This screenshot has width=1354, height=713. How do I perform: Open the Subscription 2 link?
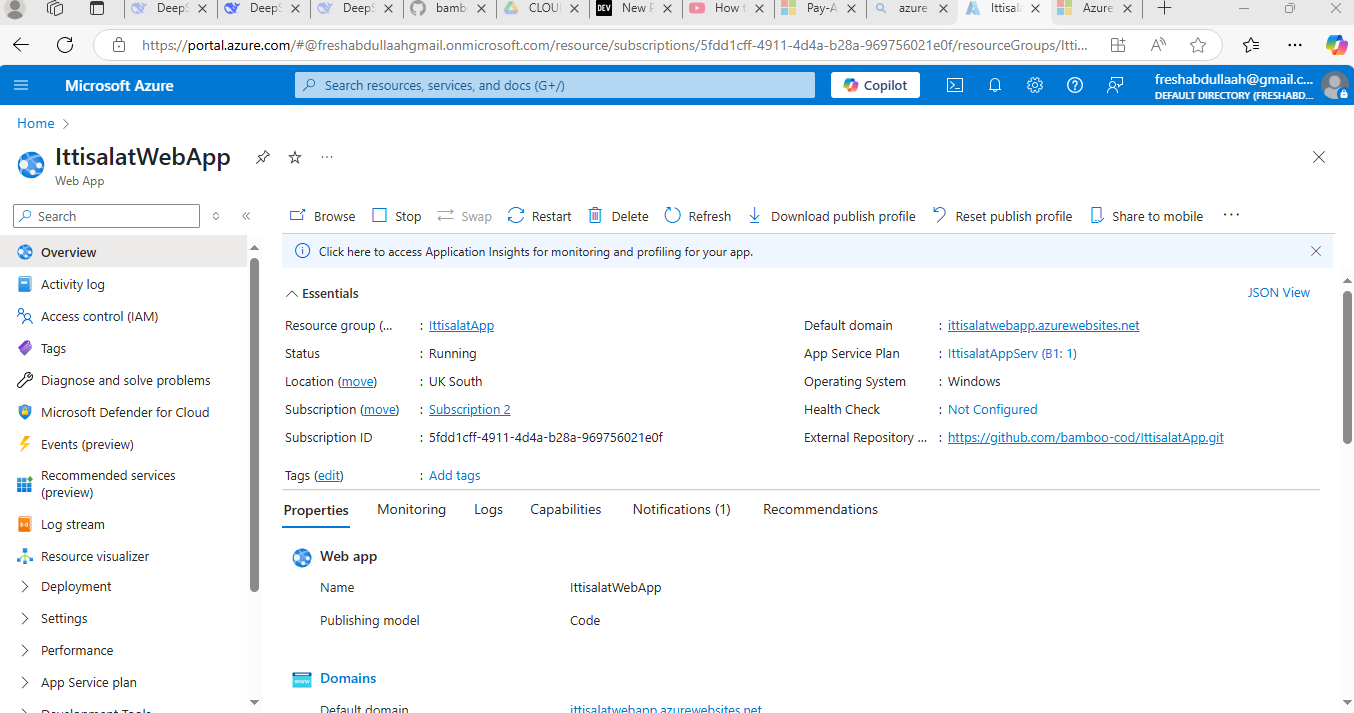click(x=469, y=410)
